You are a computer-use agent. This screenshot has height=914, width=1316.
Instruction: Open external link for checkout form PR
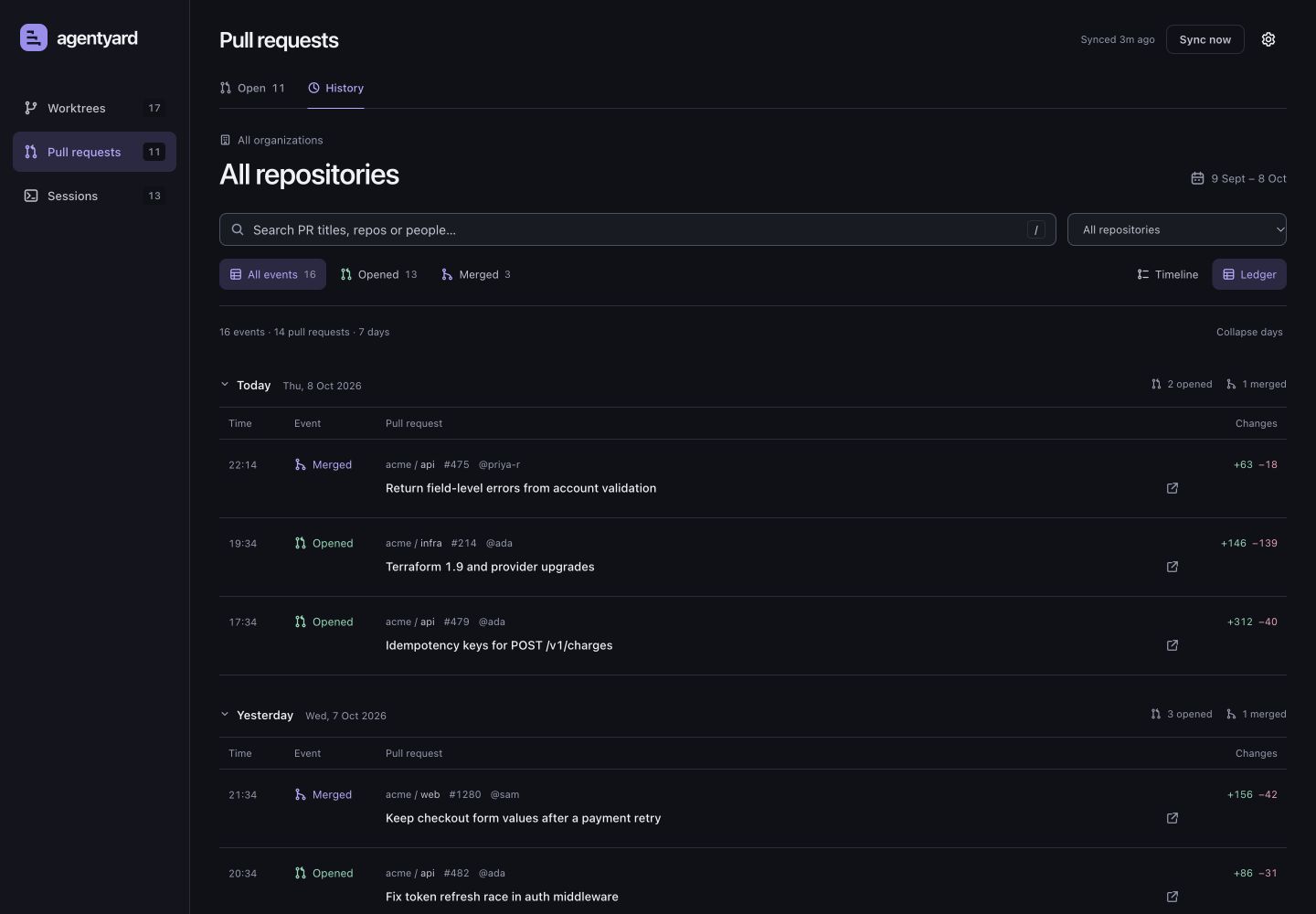click(1173, 818)
